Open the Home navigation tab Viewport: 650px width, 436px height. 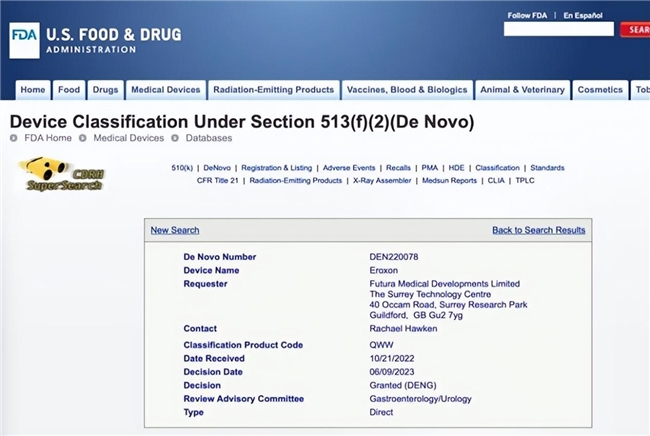pyautogui.click(x=33, y=90)
